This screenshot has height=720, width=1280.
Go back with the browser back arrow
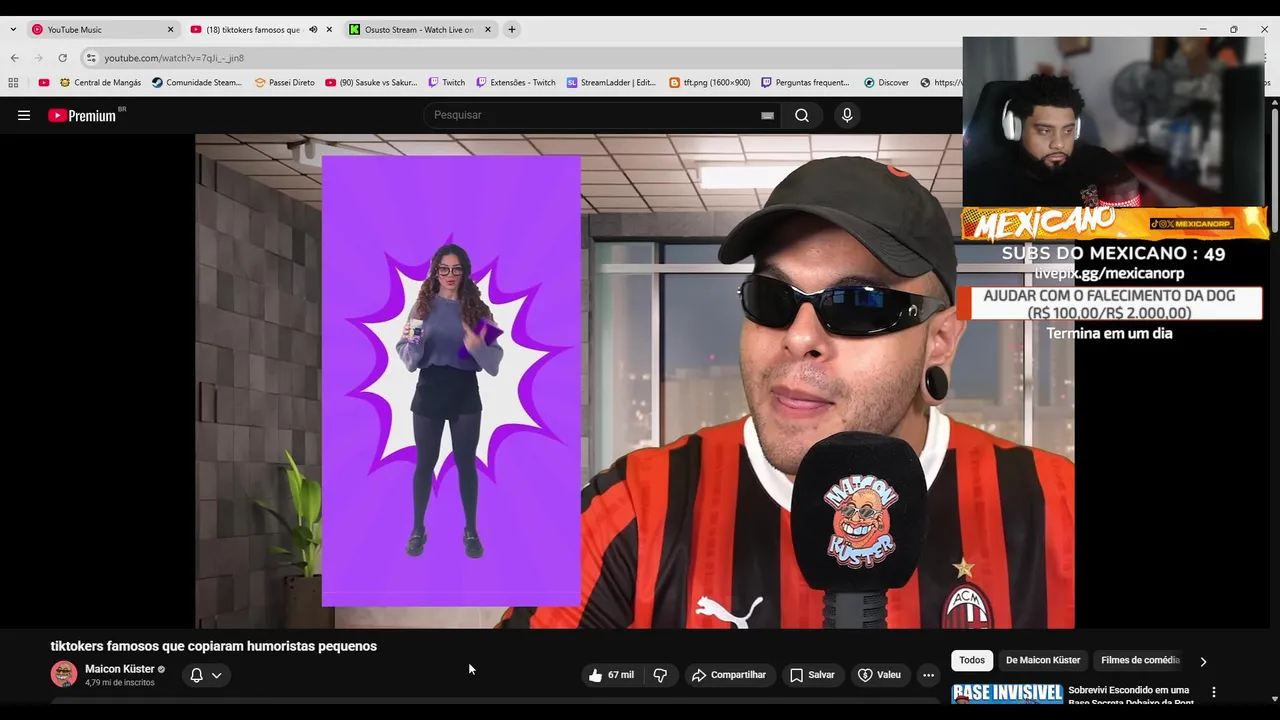point(14,58)
